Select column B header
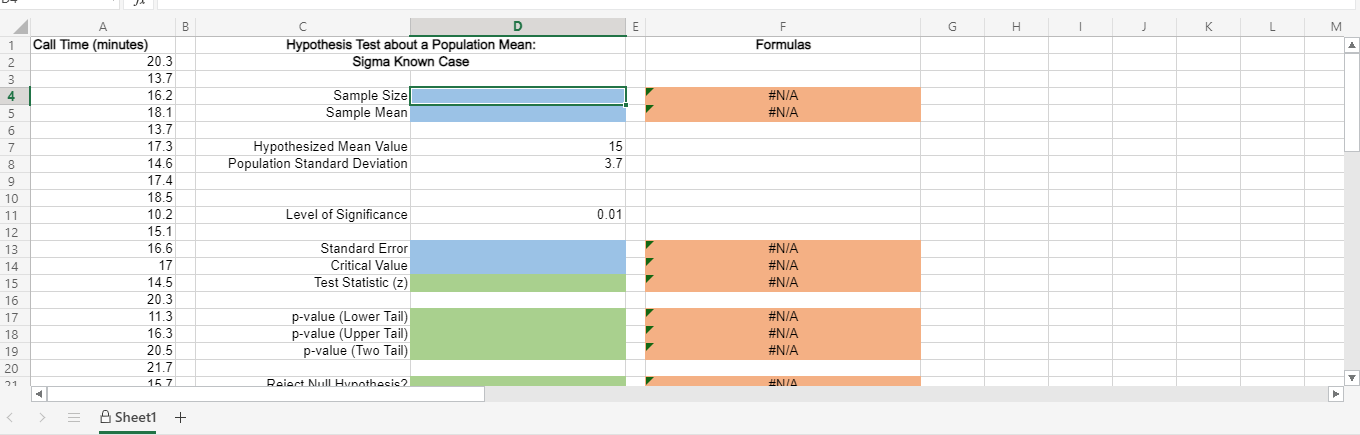 click(x=185, y=27)
